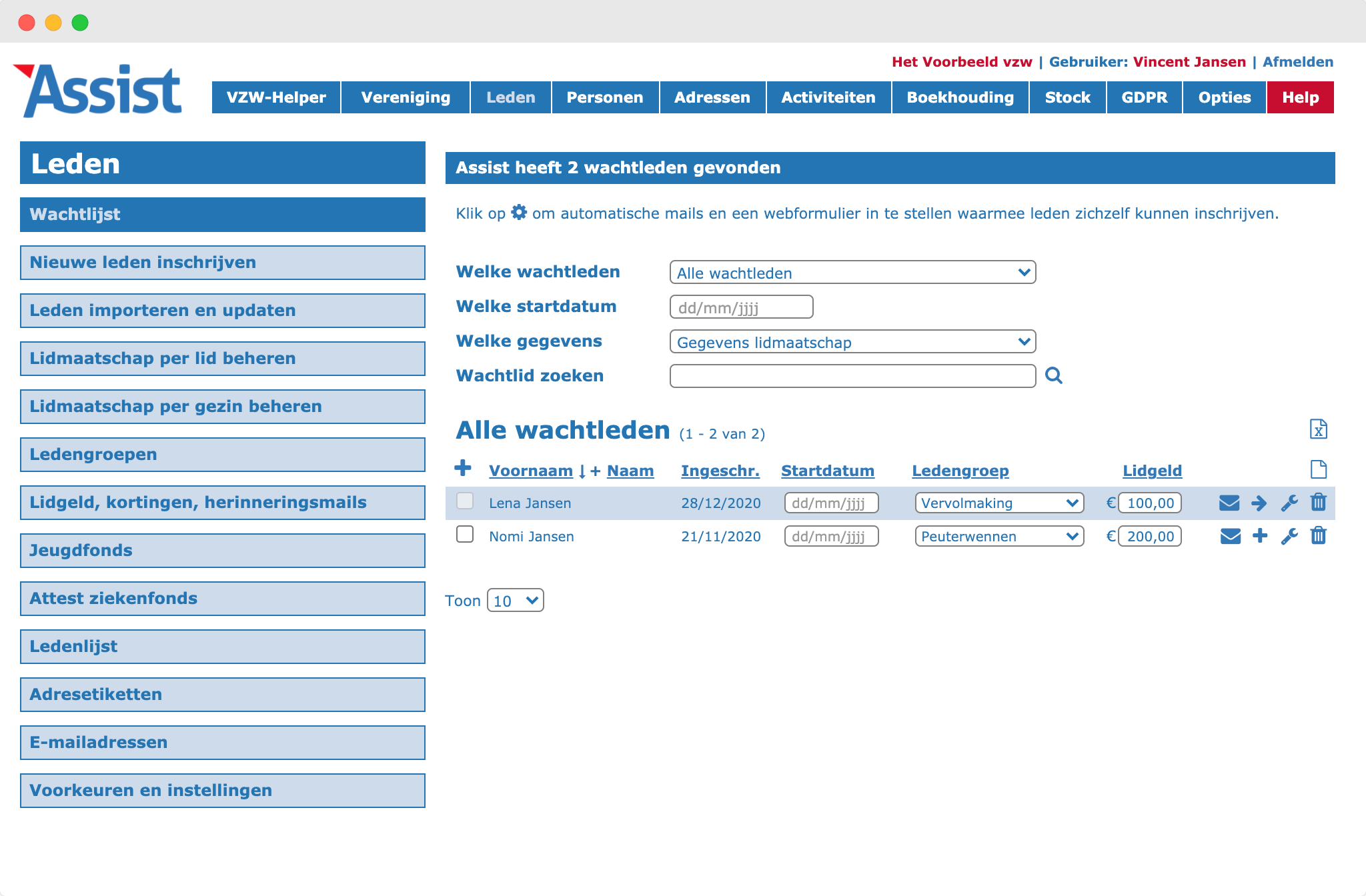Open the Stock menu

[1068, 97]
